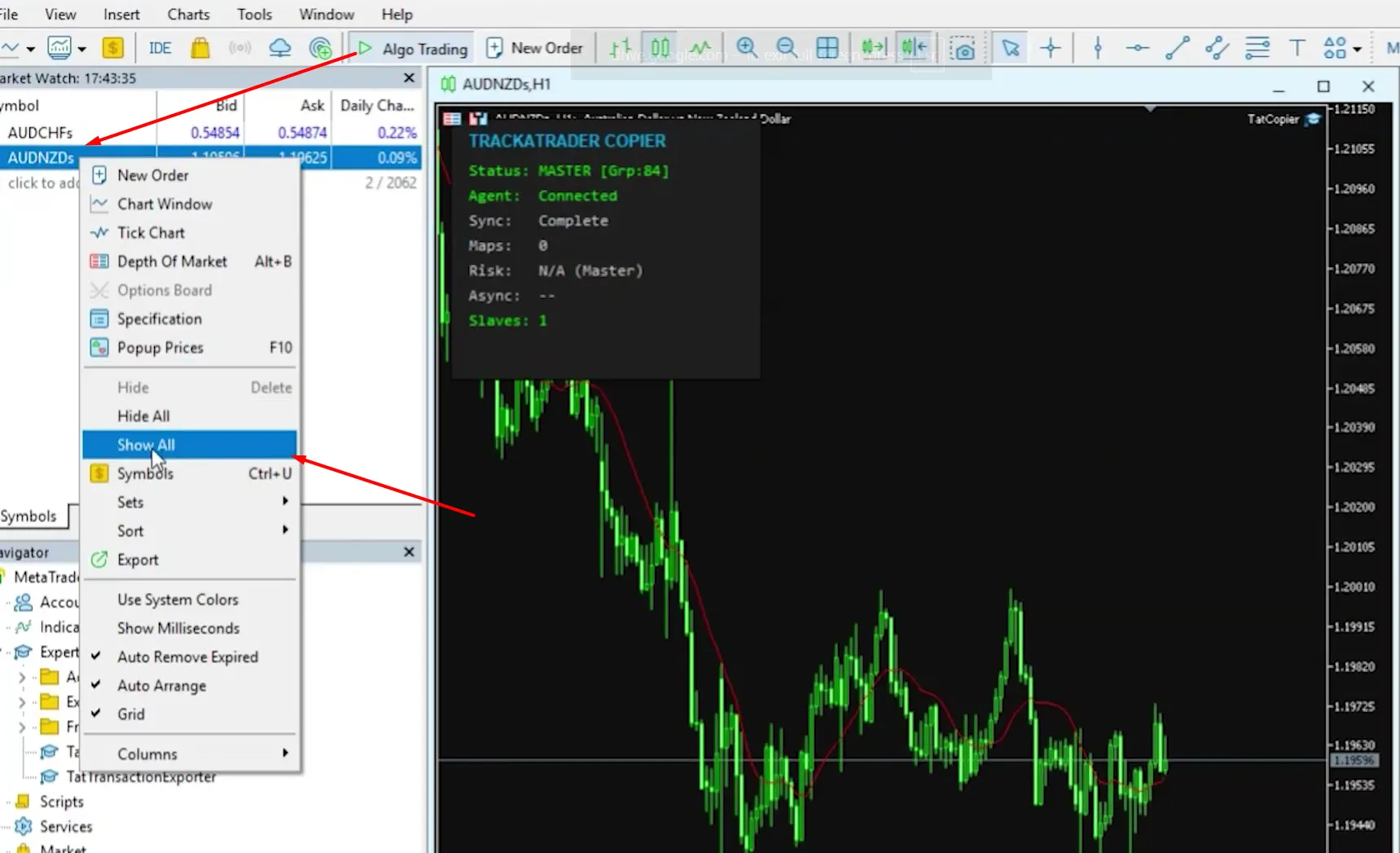The width and height of the screenshot is (1400, 853).
Task: Switch chart to bar chart view
Action: pyautogui.click(x=621, y=48)
